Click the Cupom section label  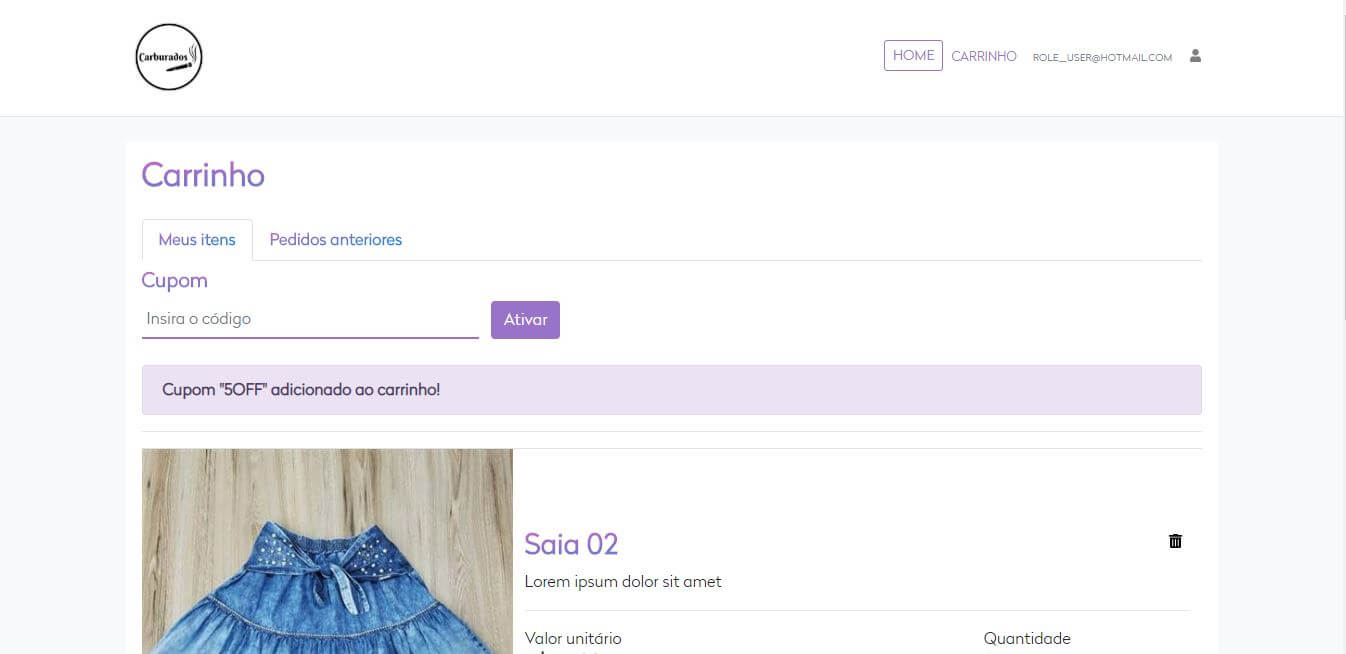tap(175, 280)
